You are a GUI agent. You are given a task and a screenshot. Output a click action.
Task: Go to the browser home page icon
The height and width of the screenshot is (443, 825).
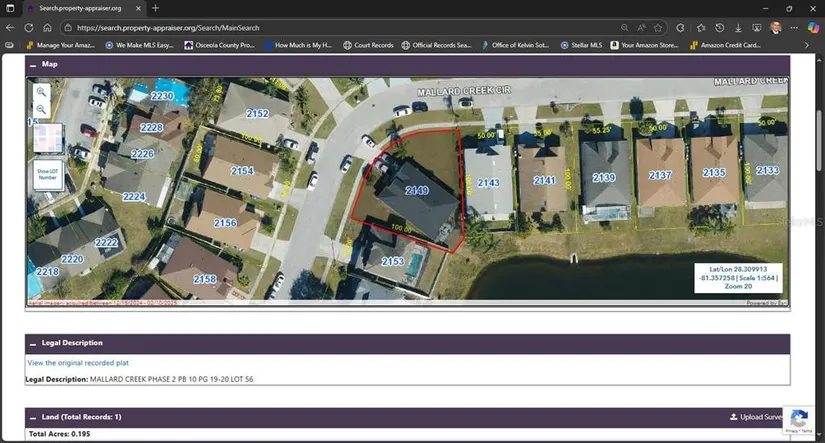[x=47, y=28]
